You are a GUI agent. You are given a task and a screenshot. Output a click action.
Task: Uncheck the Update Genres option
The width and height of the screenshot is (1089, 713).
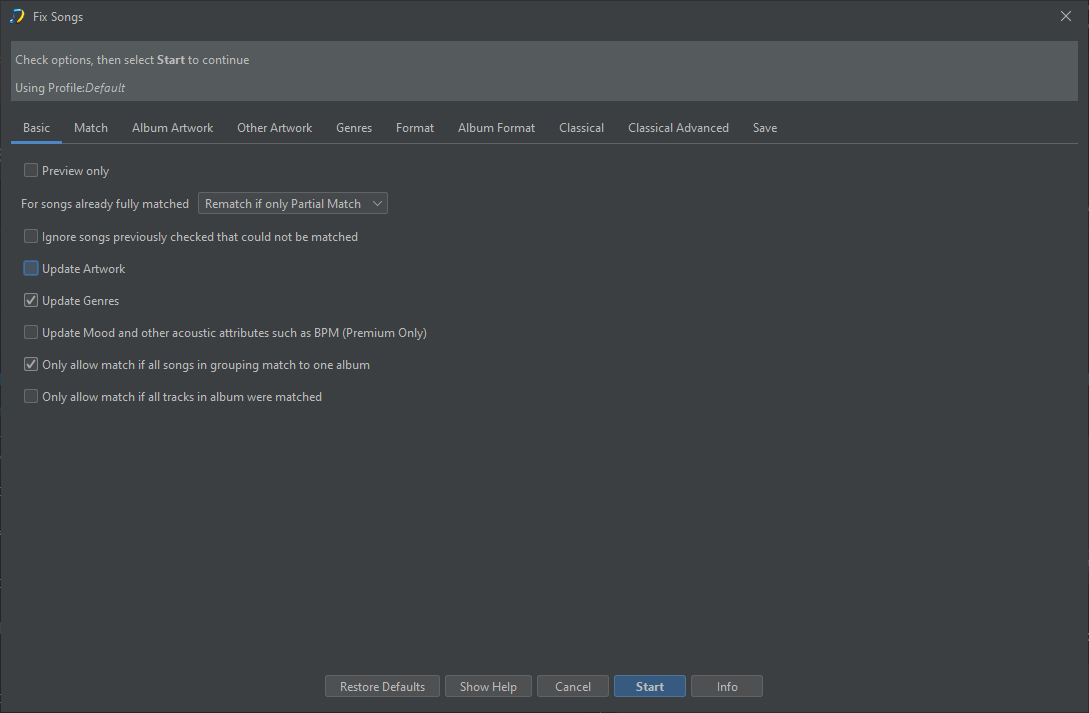click(31, 301)
